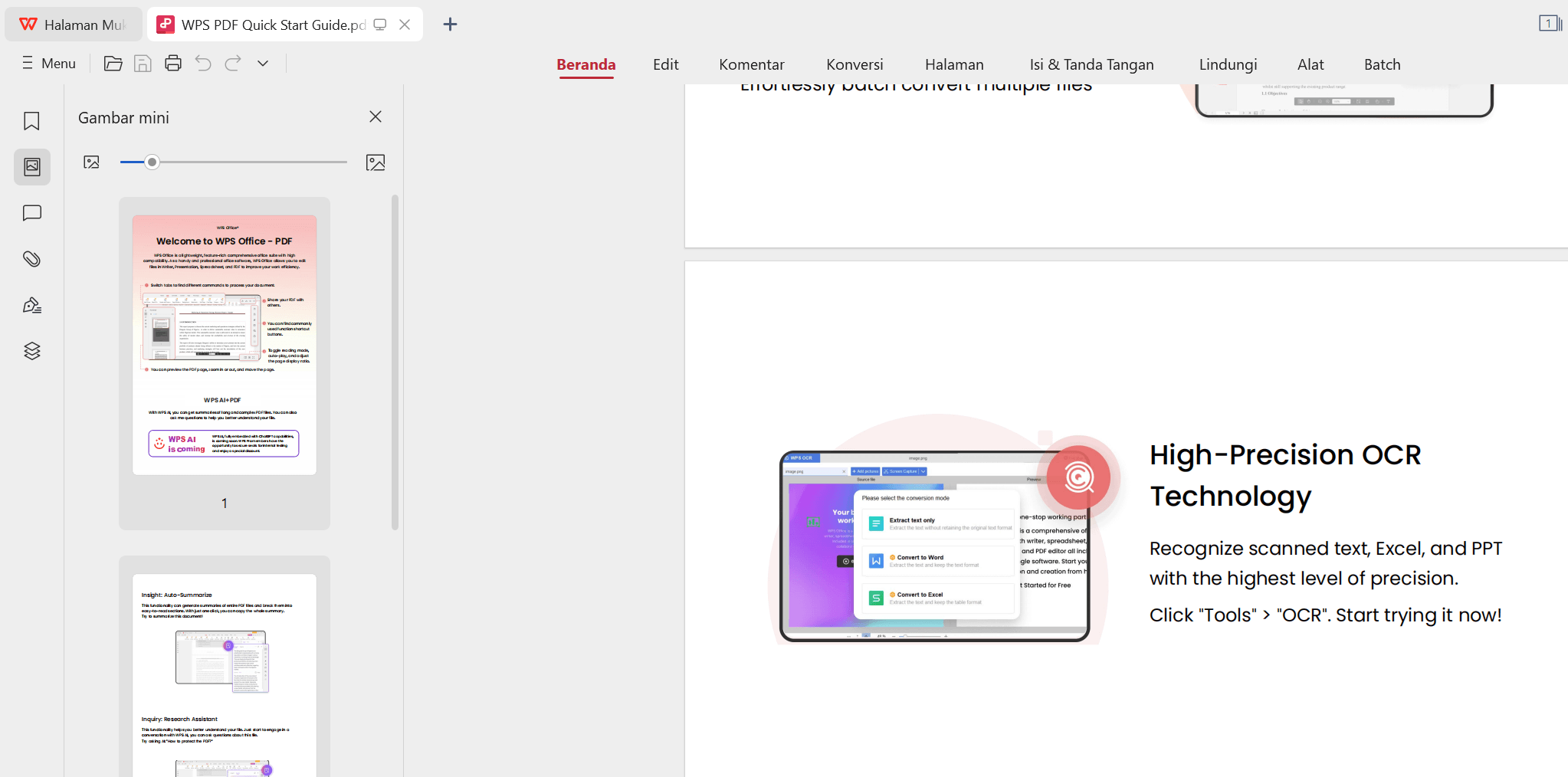Screen dimensions: 1568x777
Task: Click the High-Precision OCR Technology heading
Action: pyautogui.click(x=1285, y=475)
